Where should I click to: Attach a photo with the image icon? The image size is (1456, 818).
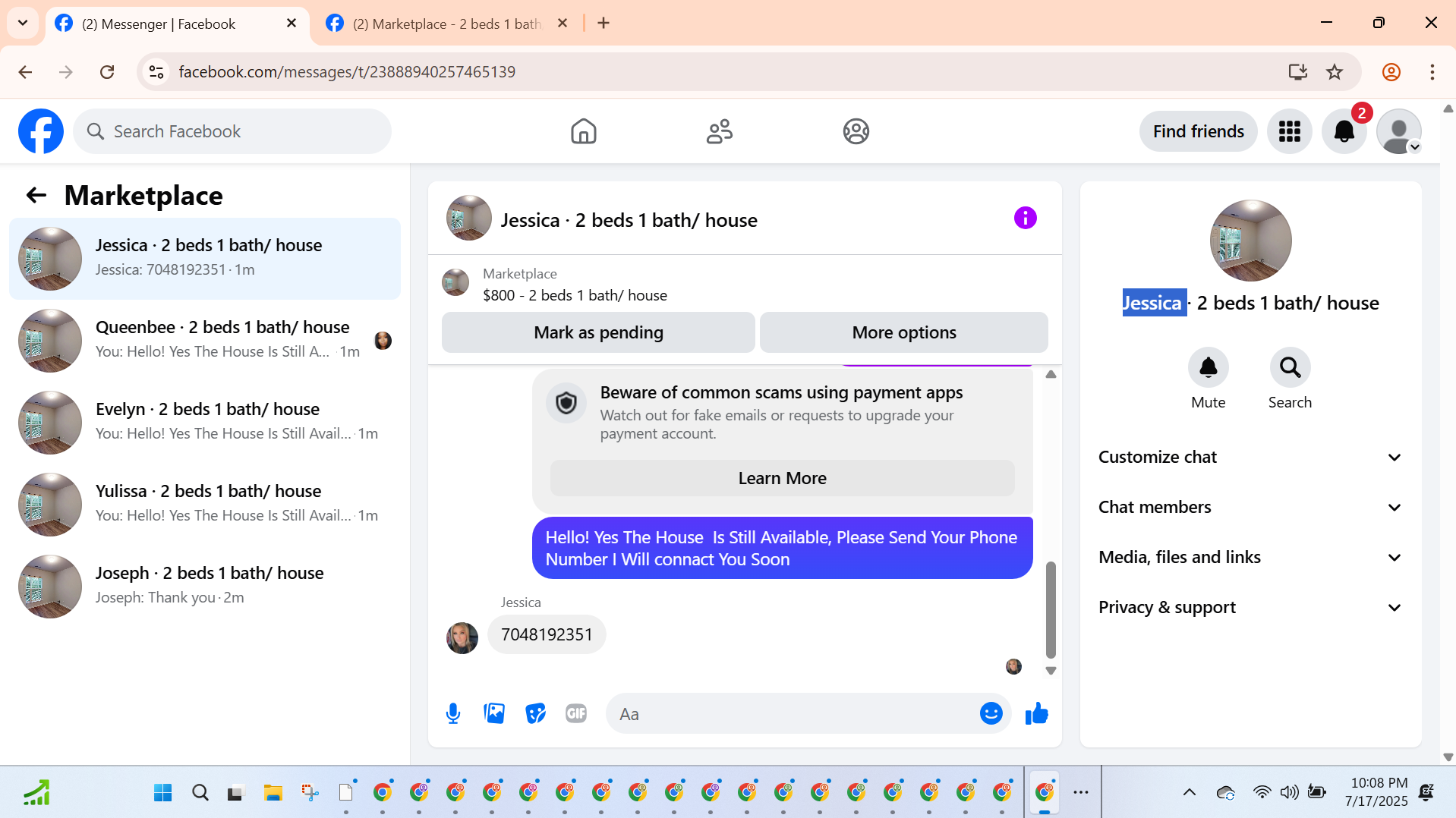[494, 713]
